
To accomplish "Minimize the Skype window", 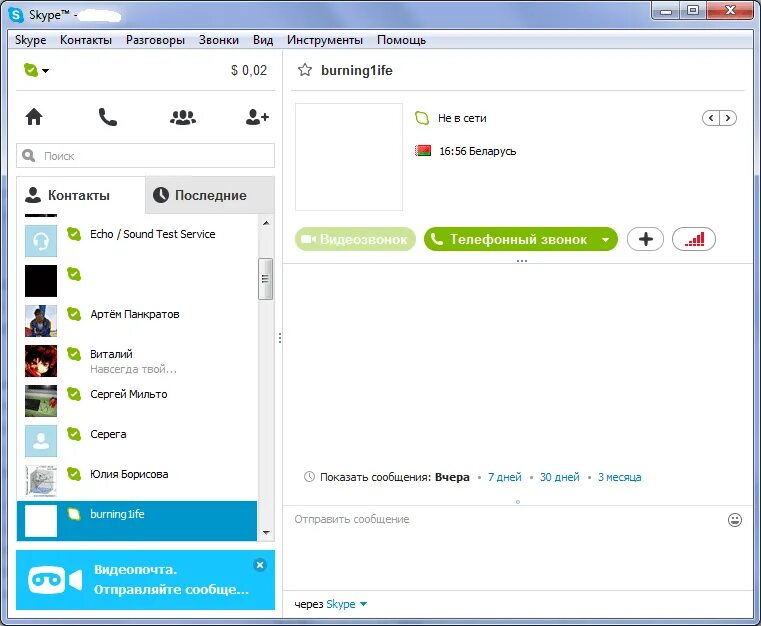I will 666,11.
